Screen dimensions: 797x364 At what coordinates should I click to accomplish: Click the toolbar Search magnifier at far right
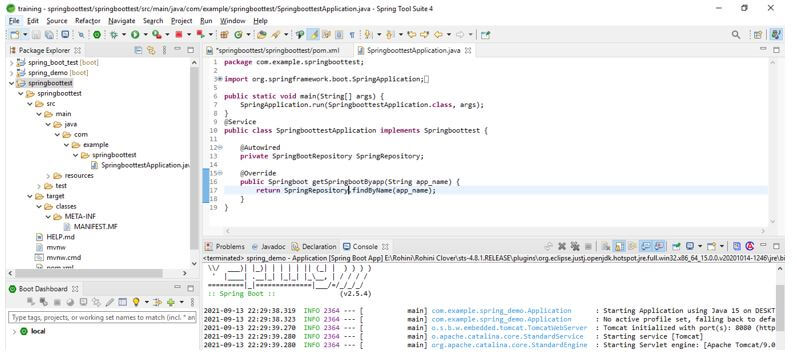(x=735, y=35)
